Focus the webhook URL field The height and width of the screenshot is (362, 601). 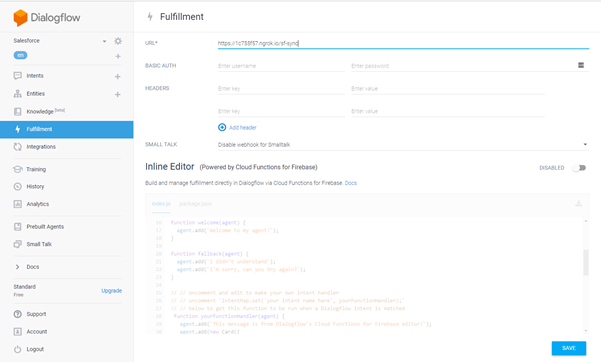[x=403, y=43]
